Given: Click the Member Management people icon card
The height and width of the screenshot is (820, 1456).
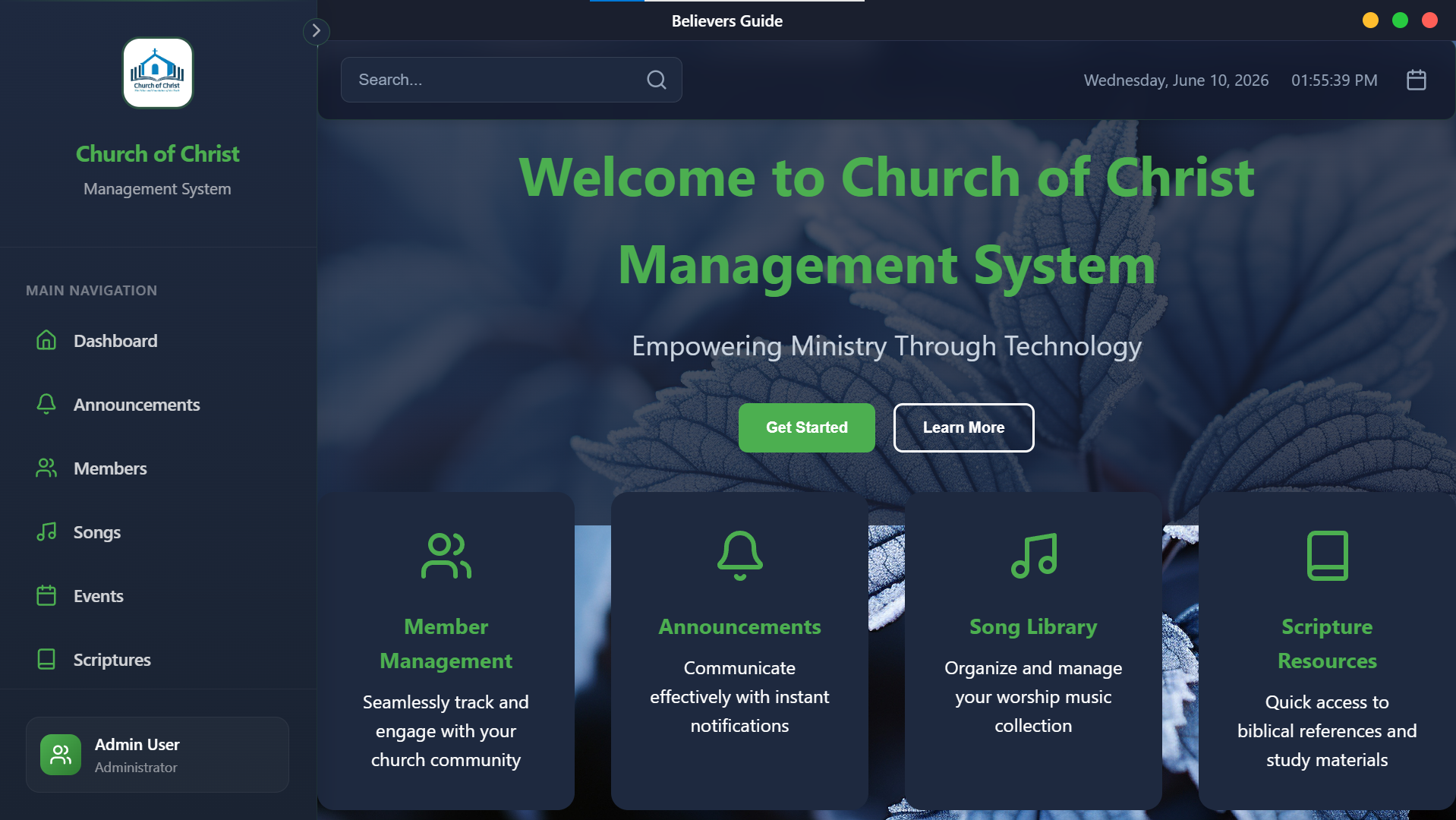Looking at the screenshot, I should 446,556.
